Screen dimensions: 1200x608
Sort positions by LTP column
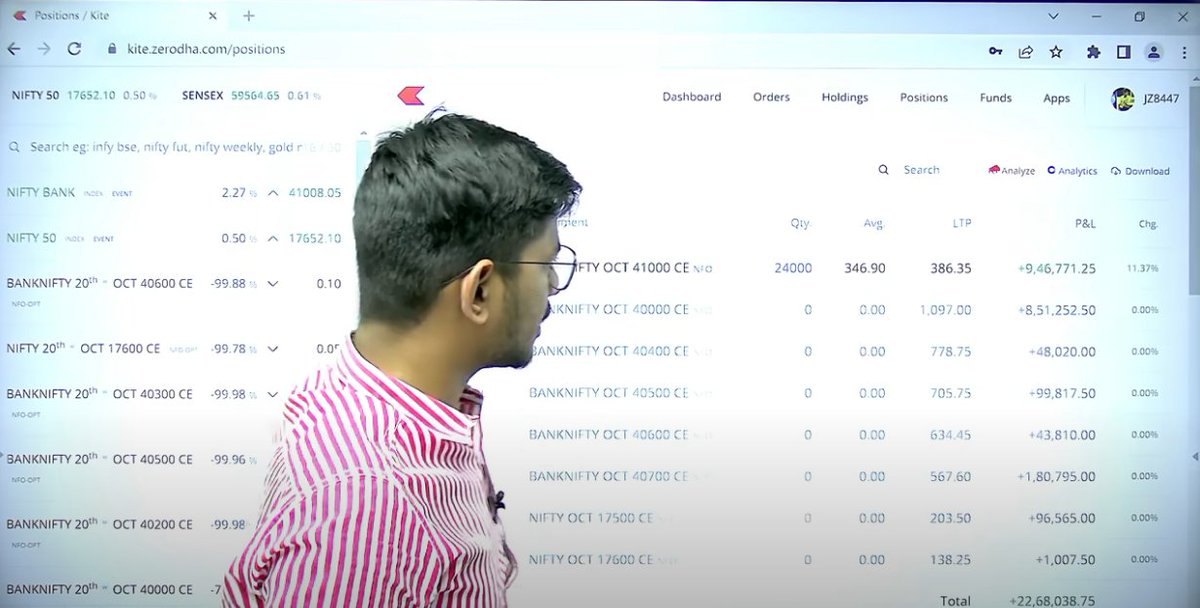(961, 224)
